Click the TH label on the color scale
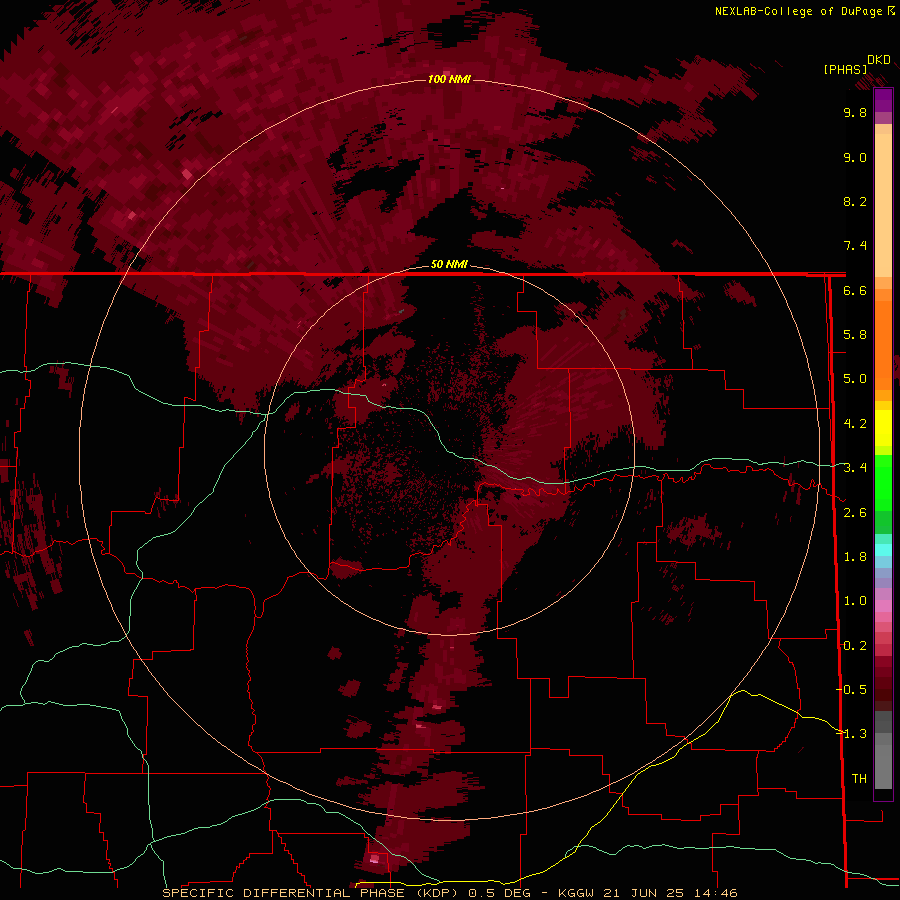Screen dimensions: 900x900 [x=859, y=779]
